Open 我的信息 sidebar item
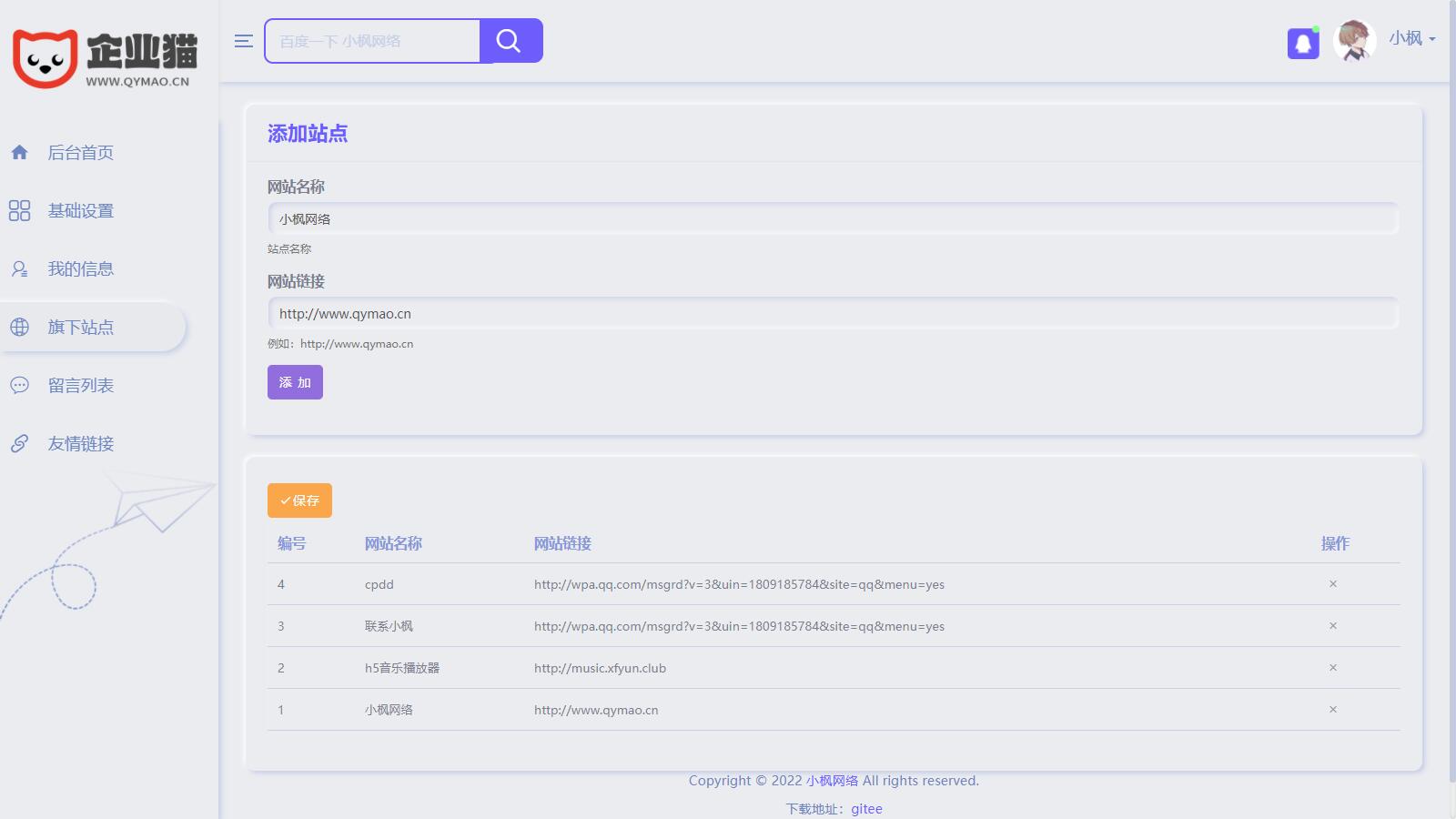1456x819 pixels. (80, 269)
